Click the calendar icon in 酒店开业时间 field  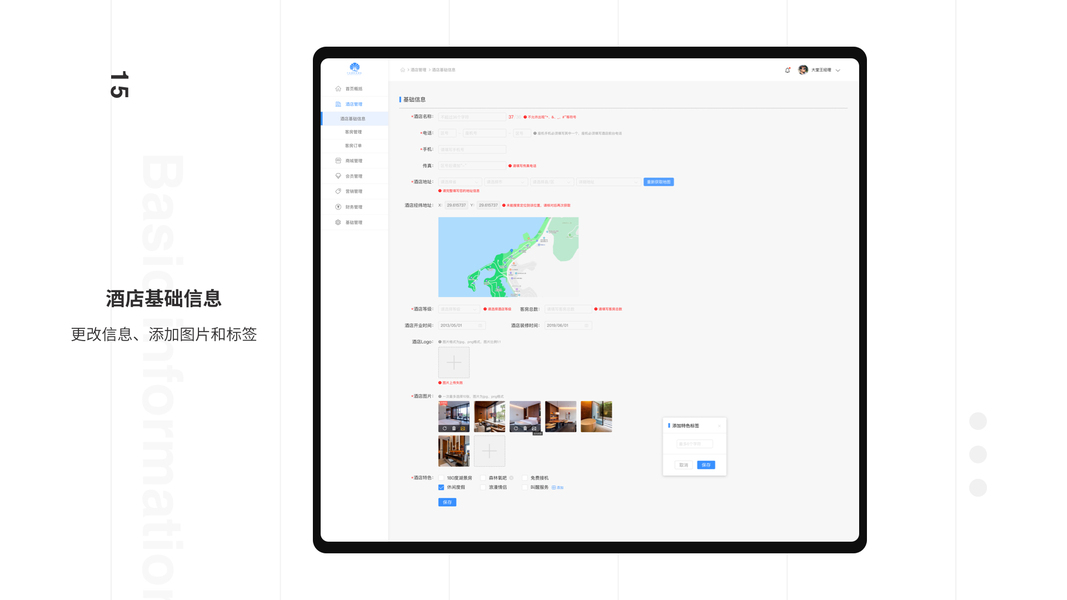click(480, 325)
